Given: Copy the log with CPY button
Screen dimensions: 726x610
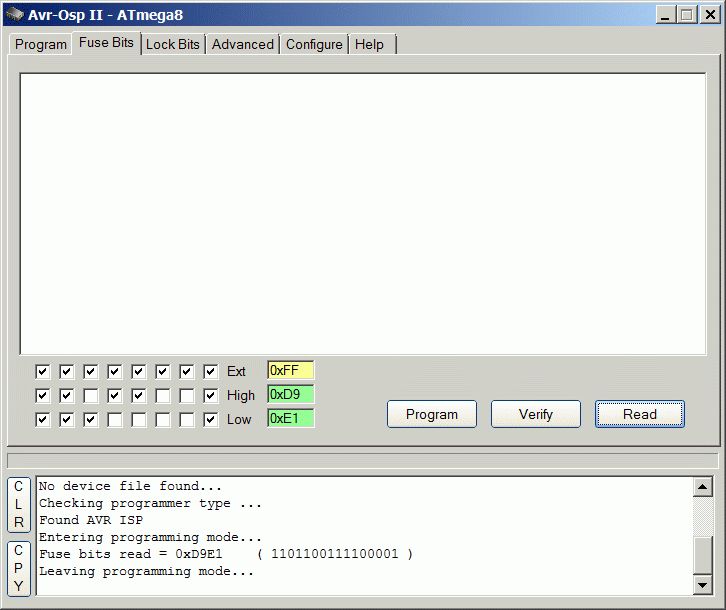Looking at the screenshot, I should 19,568.
